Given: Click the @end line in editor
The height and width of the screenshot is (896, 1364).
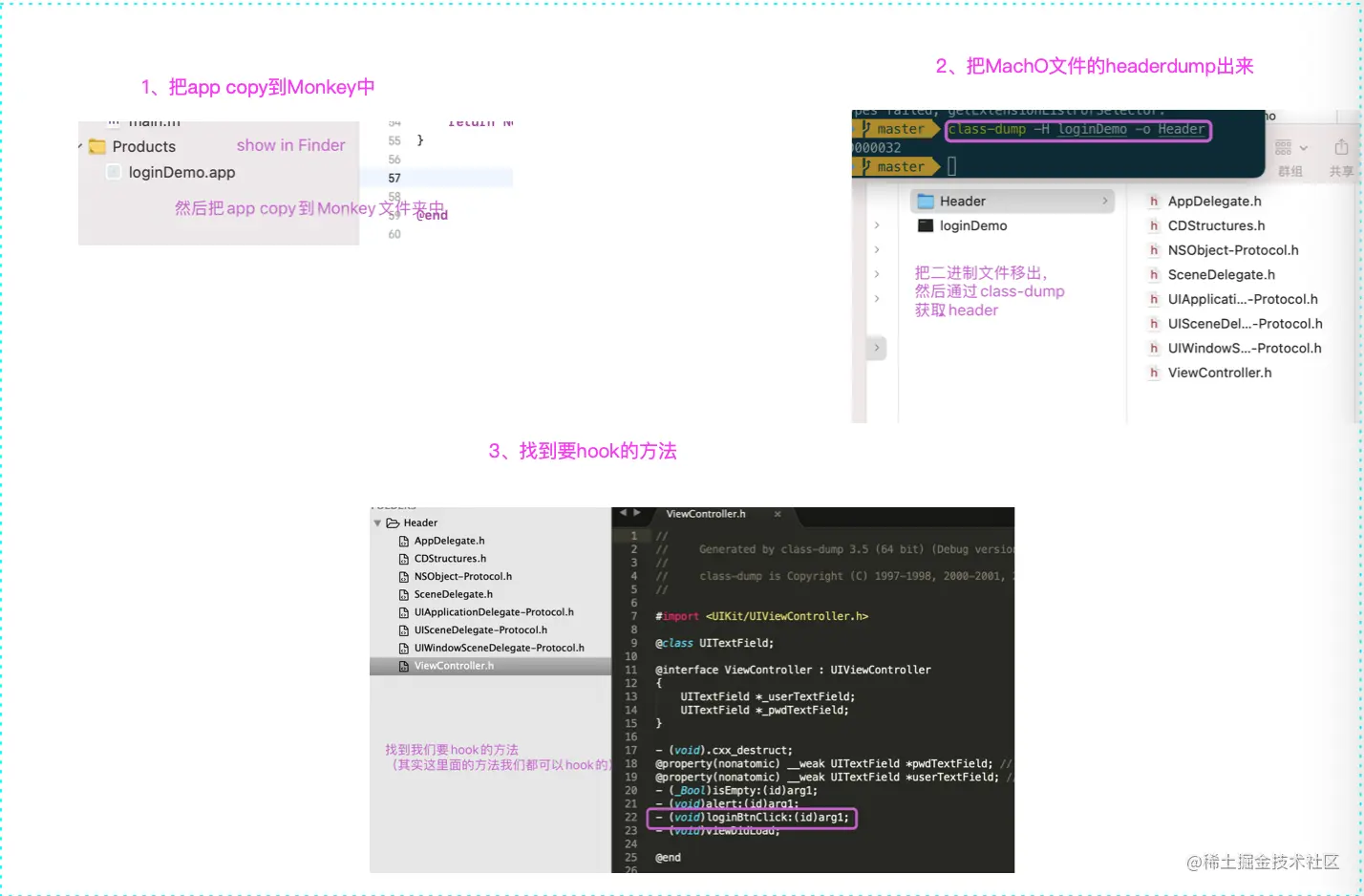Looking at the screenshot, I should point(669,857).
